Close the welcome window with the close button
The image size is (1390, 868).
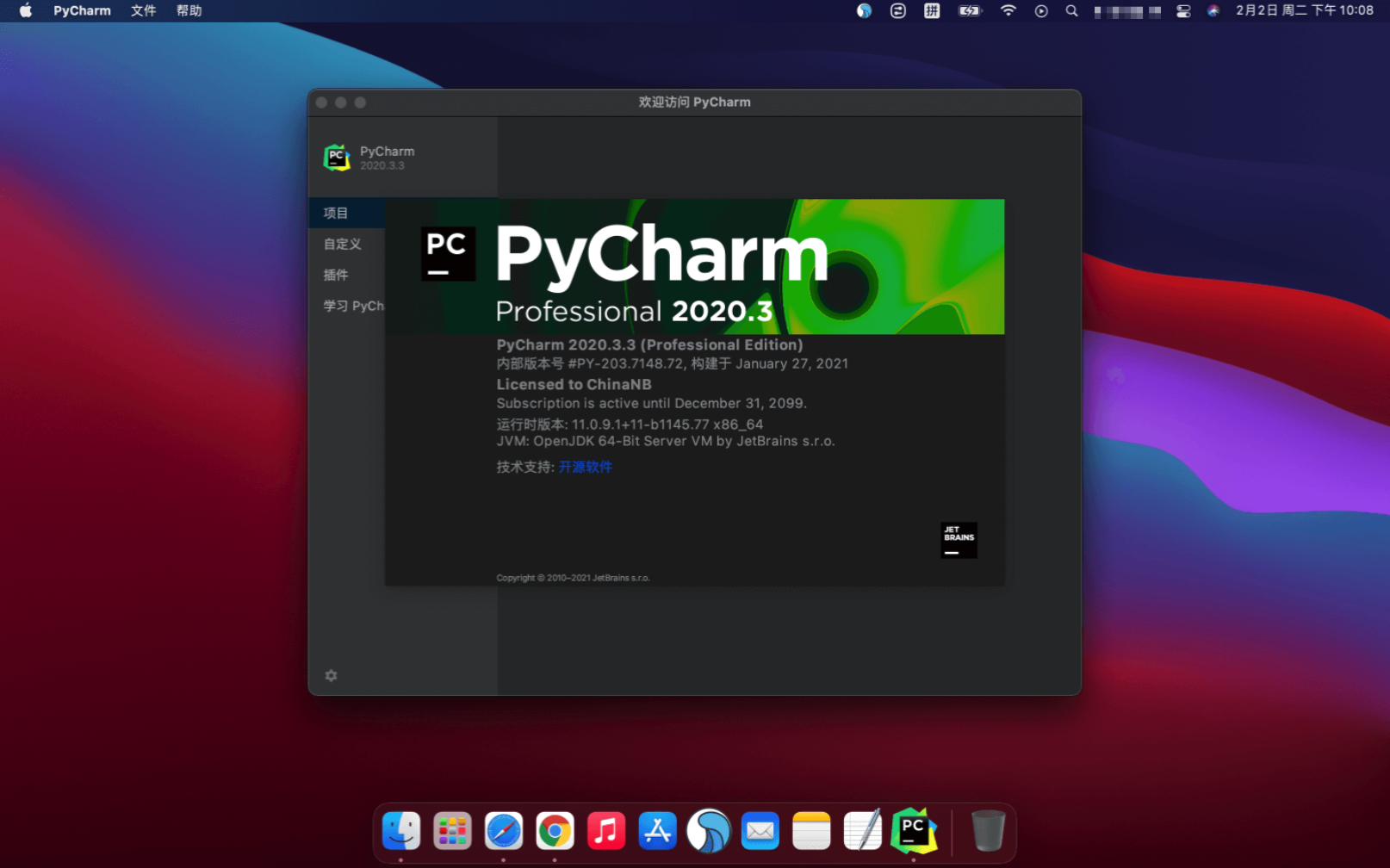[321, 102]
